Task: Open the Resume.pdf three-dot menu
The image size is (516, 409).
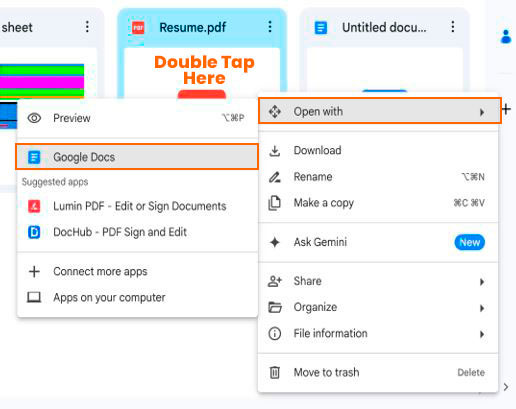Action: pyautogui.click(x=270, y=27)
